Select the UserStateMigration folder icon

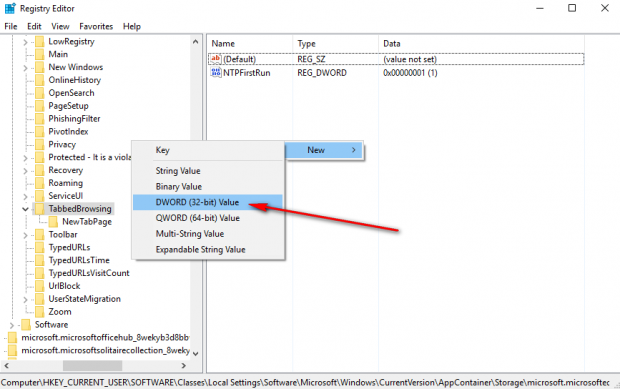(x=40, y=299)
